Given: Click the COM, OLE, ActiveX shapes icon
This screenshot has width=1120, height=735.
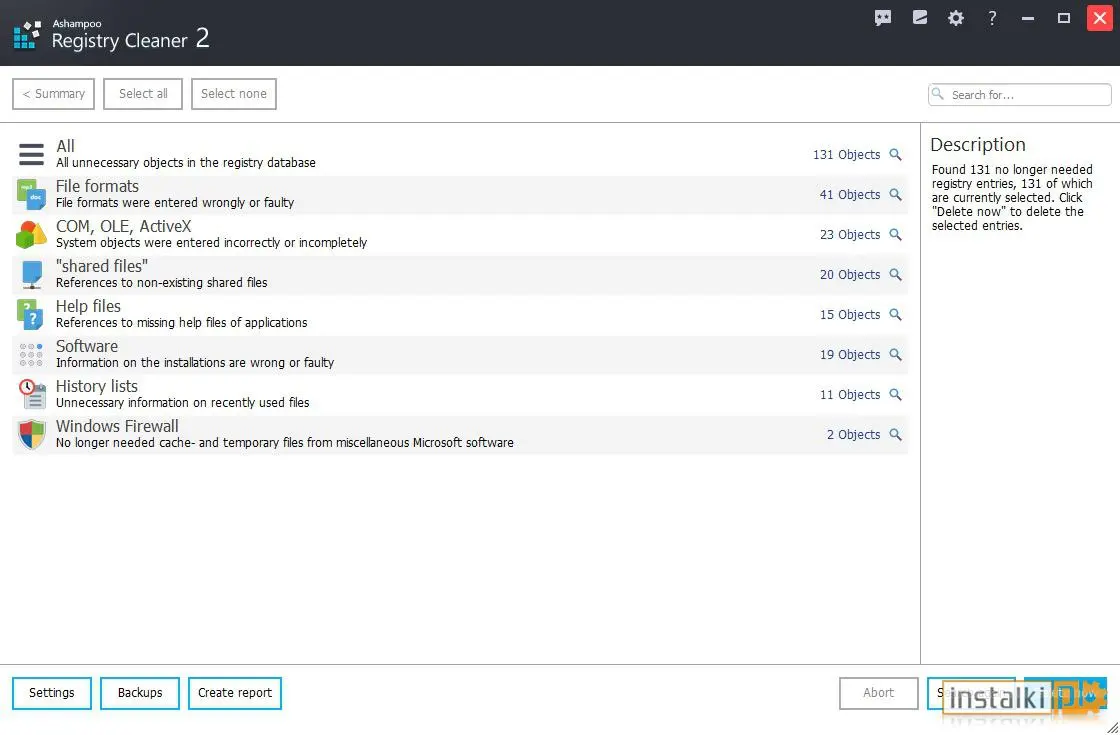Looking at the screenshot, I should 31,234.
